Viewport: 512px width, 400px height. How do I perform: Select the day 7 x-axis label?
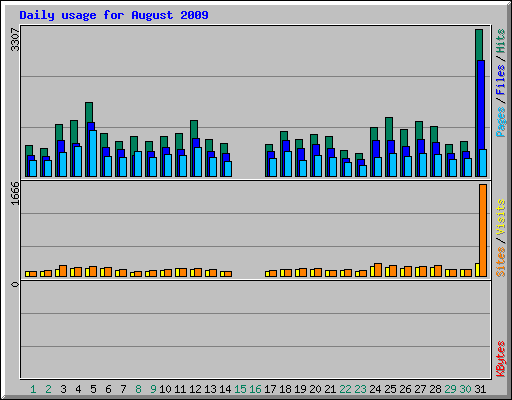pyautogui.click(x=123, y=389)
